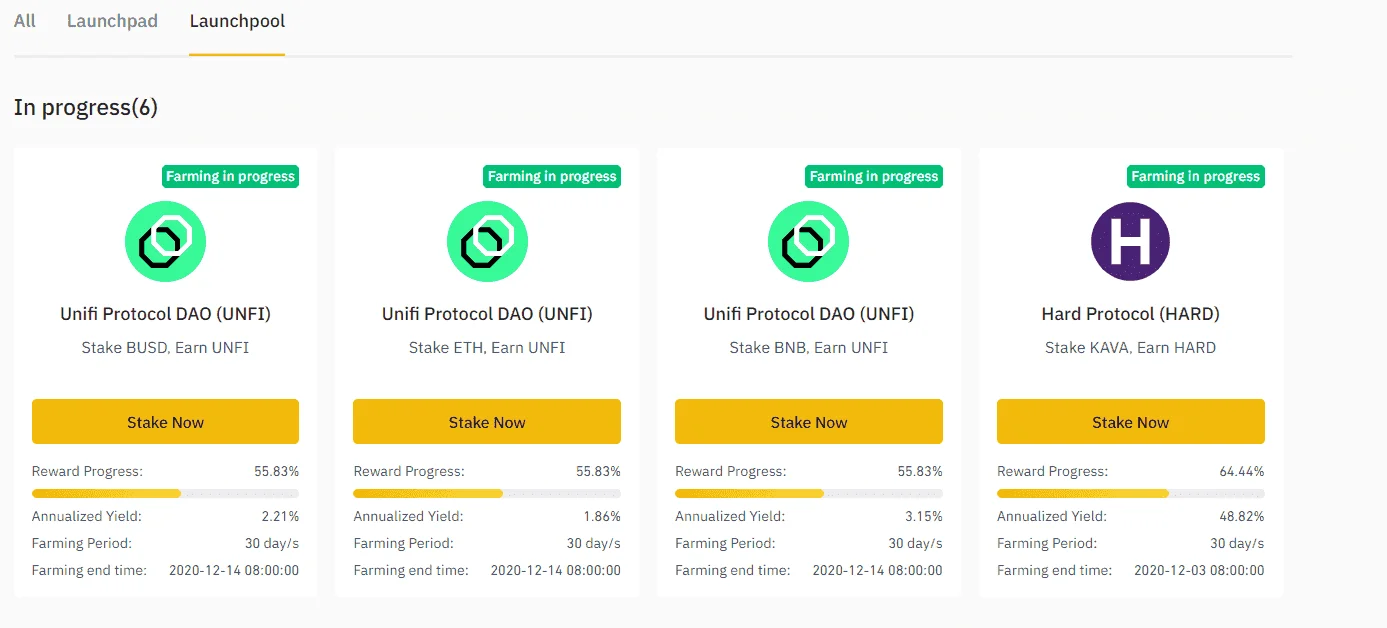
Task: Click the 48.82% annualized yield value
Action: coord(1242,517)
